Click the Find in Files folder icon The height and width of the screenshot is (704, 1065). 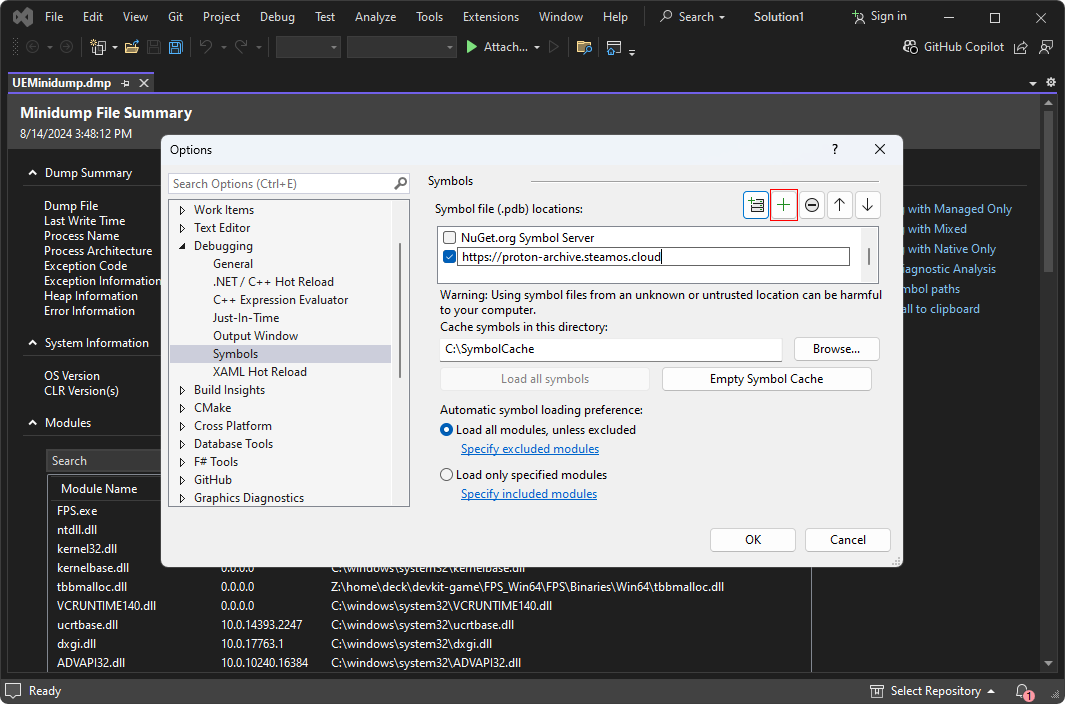584,47
